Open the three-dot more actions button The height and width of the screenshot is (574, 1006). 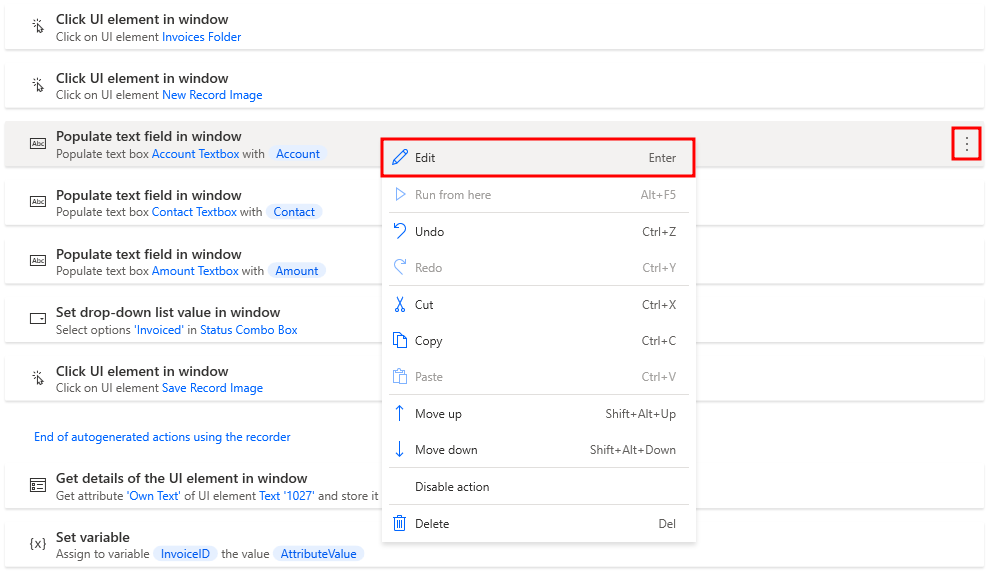(x=966, y=144)
